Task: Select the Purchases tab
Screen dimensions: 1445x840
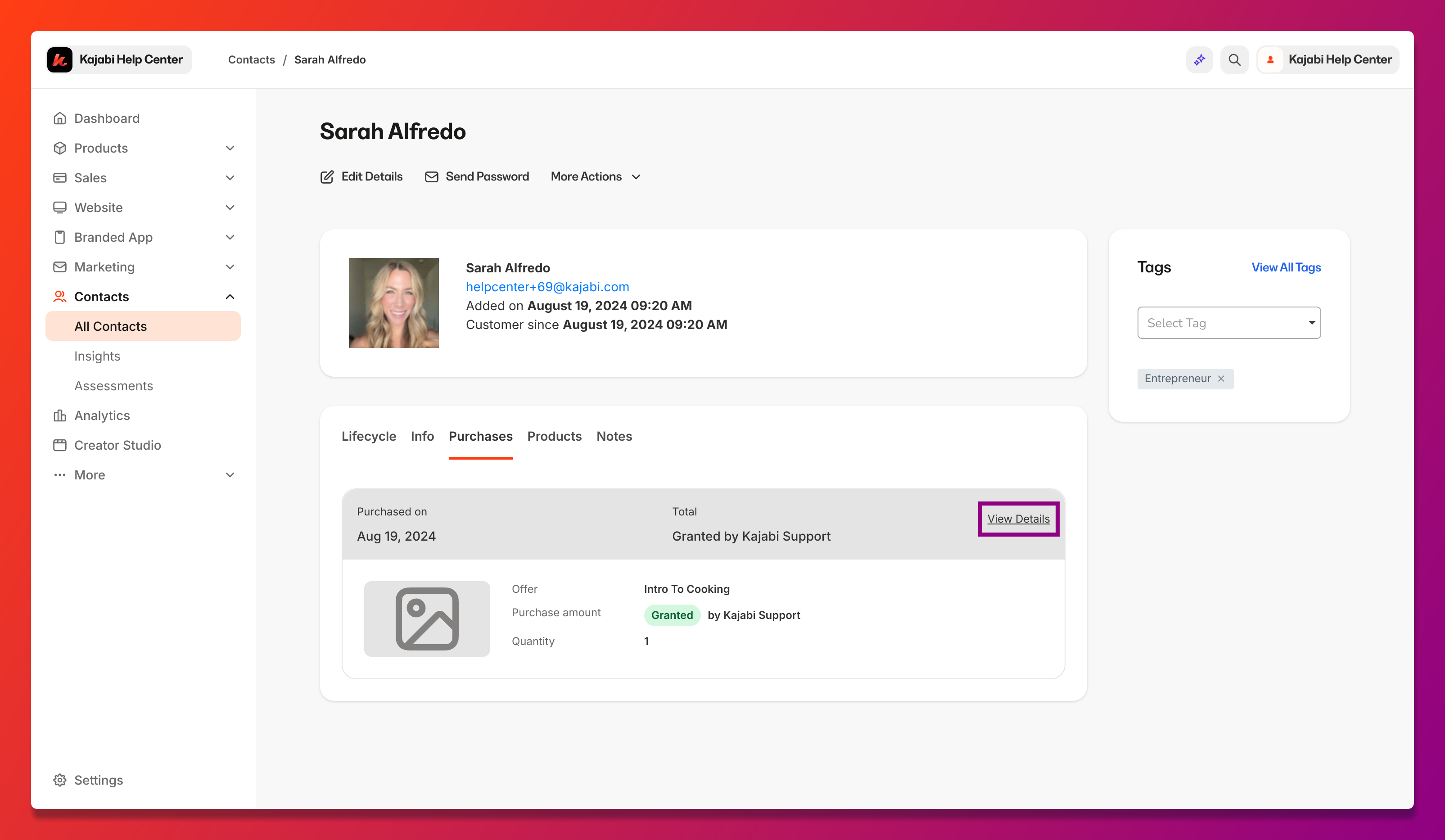Action: click(480, 436)
